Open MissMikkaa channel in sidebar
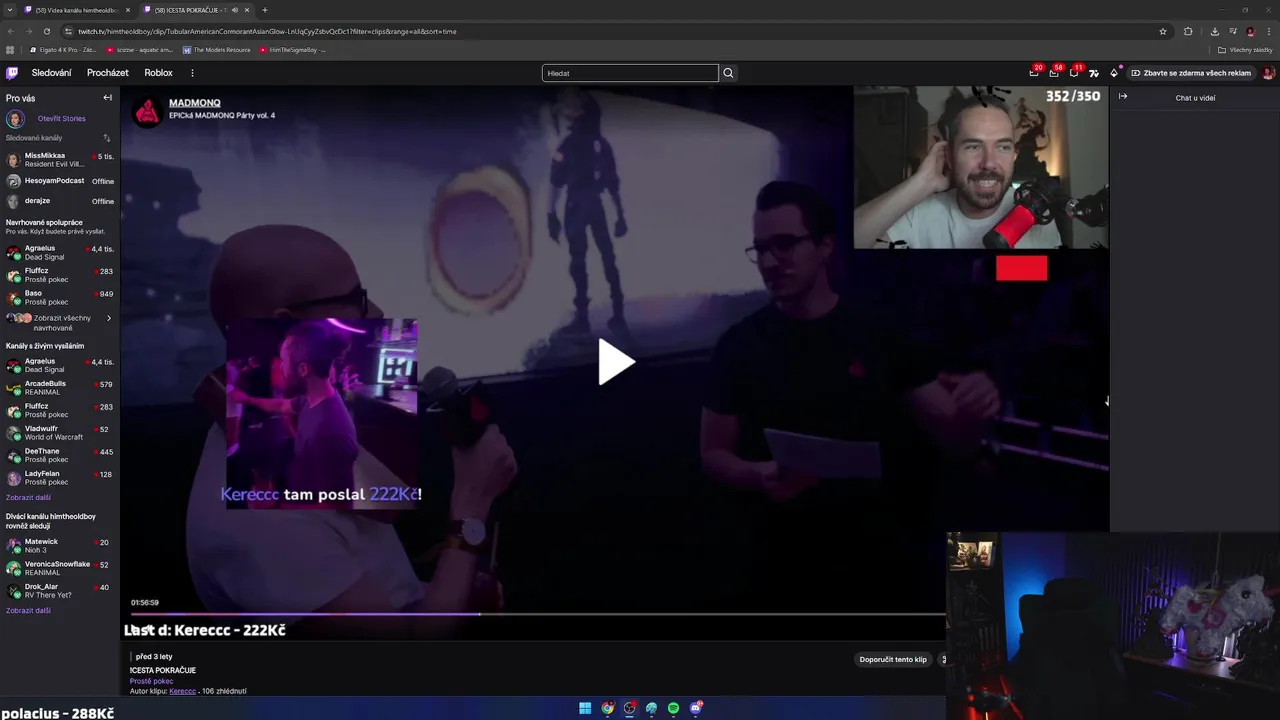Image resolution: width=1280 pixels, height=720 pixels. pos(60,160)
